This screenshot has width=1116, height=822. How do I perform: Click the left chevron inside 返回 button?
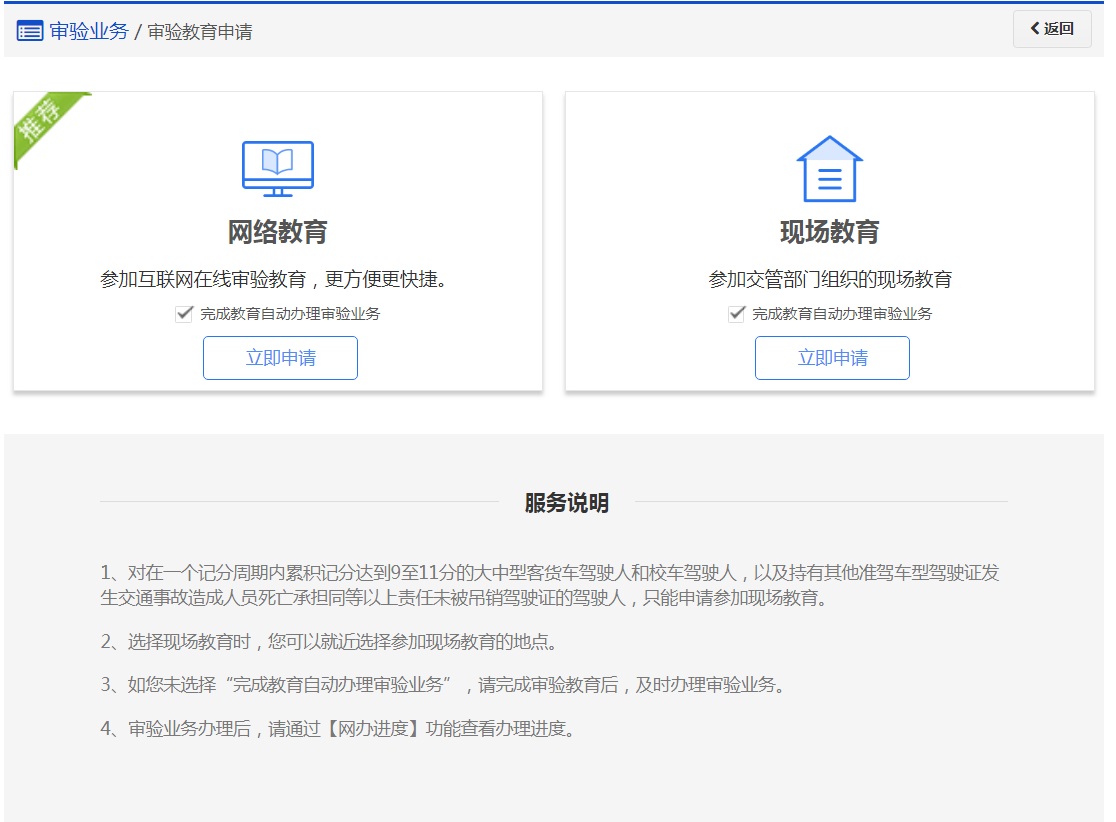click(1035, 28)
